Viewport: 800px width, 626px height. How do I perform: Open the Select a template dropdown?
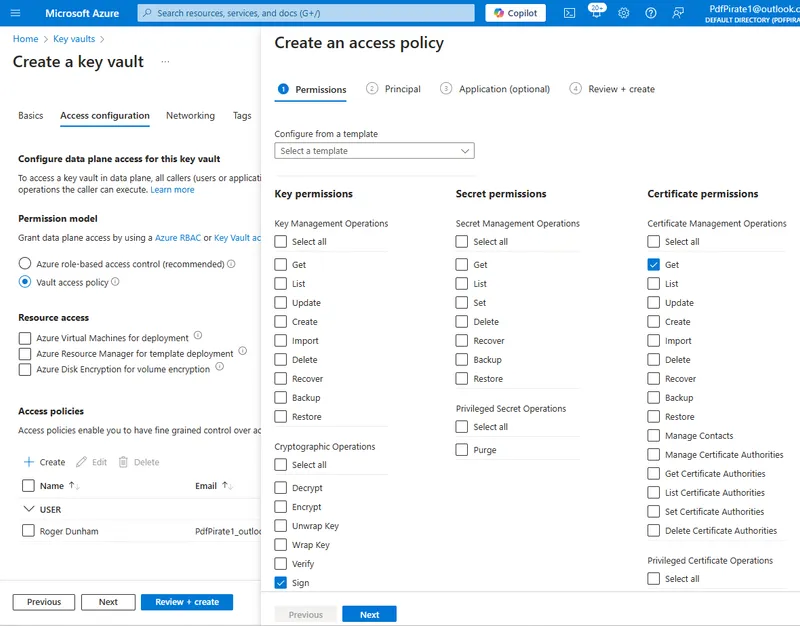[x=374, y=151]
